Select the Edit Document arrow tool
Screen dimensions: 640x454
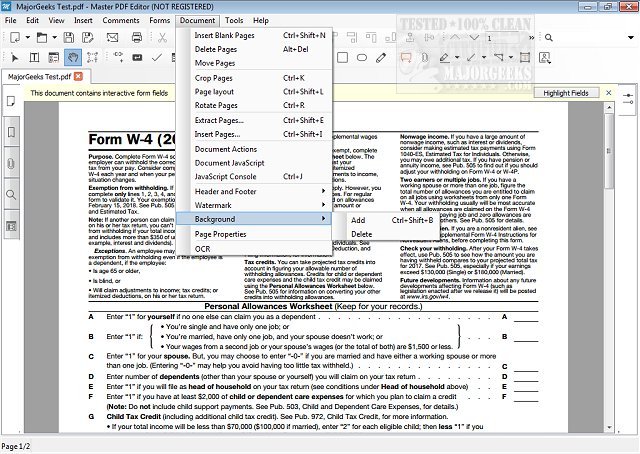click(x=15, y=58)
